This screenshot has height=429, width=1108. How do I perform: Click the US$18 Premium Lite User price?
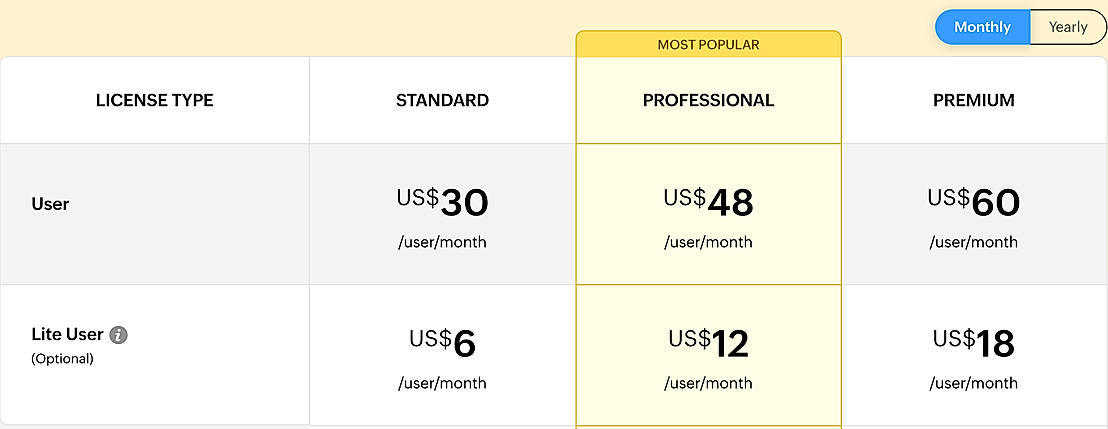[973, 343]
